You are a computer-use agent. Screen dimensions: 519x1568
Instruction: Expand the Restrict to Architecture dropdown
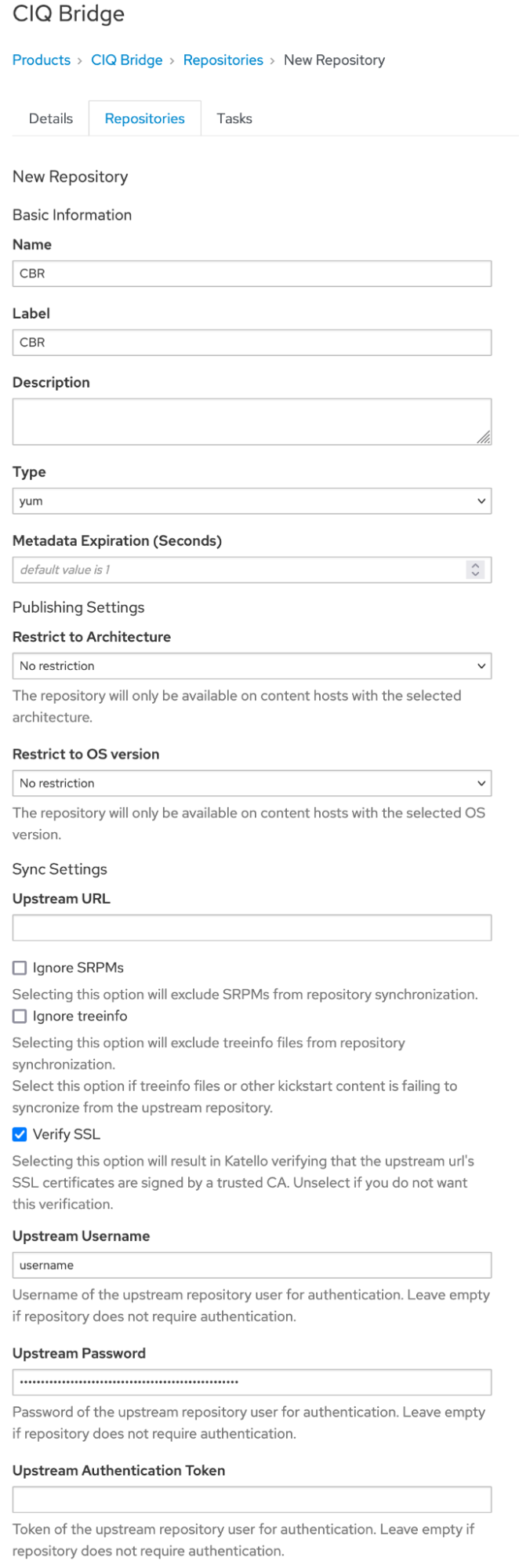pos(252,666)
